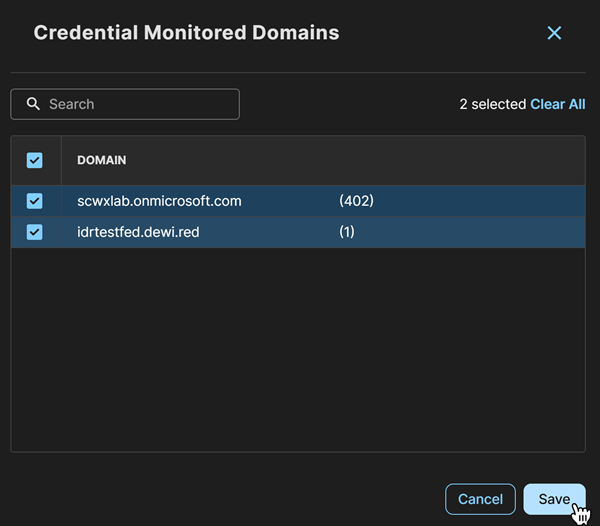The image size is (600, 526).
Task: Click the magnifier icon in search box
Action: (x=33, y=104)
